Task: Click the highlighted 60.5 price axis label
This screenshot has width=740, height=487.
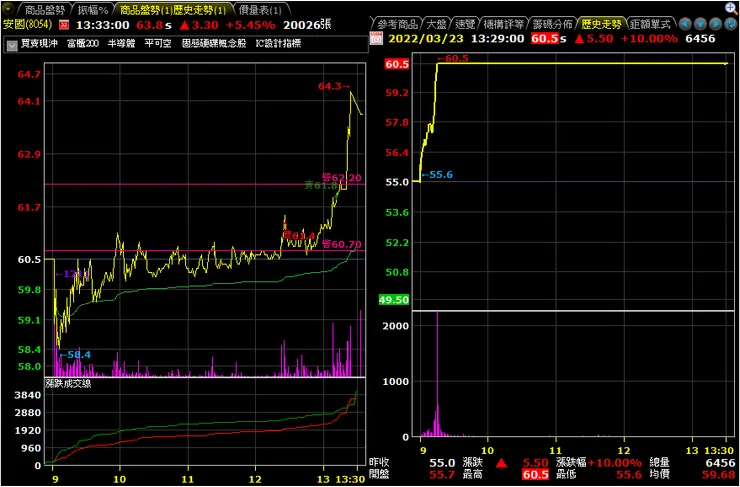Action: coord(397,65)
